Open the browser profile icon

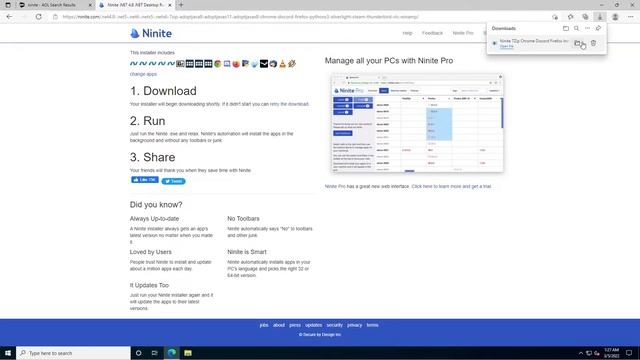(615, 17)
